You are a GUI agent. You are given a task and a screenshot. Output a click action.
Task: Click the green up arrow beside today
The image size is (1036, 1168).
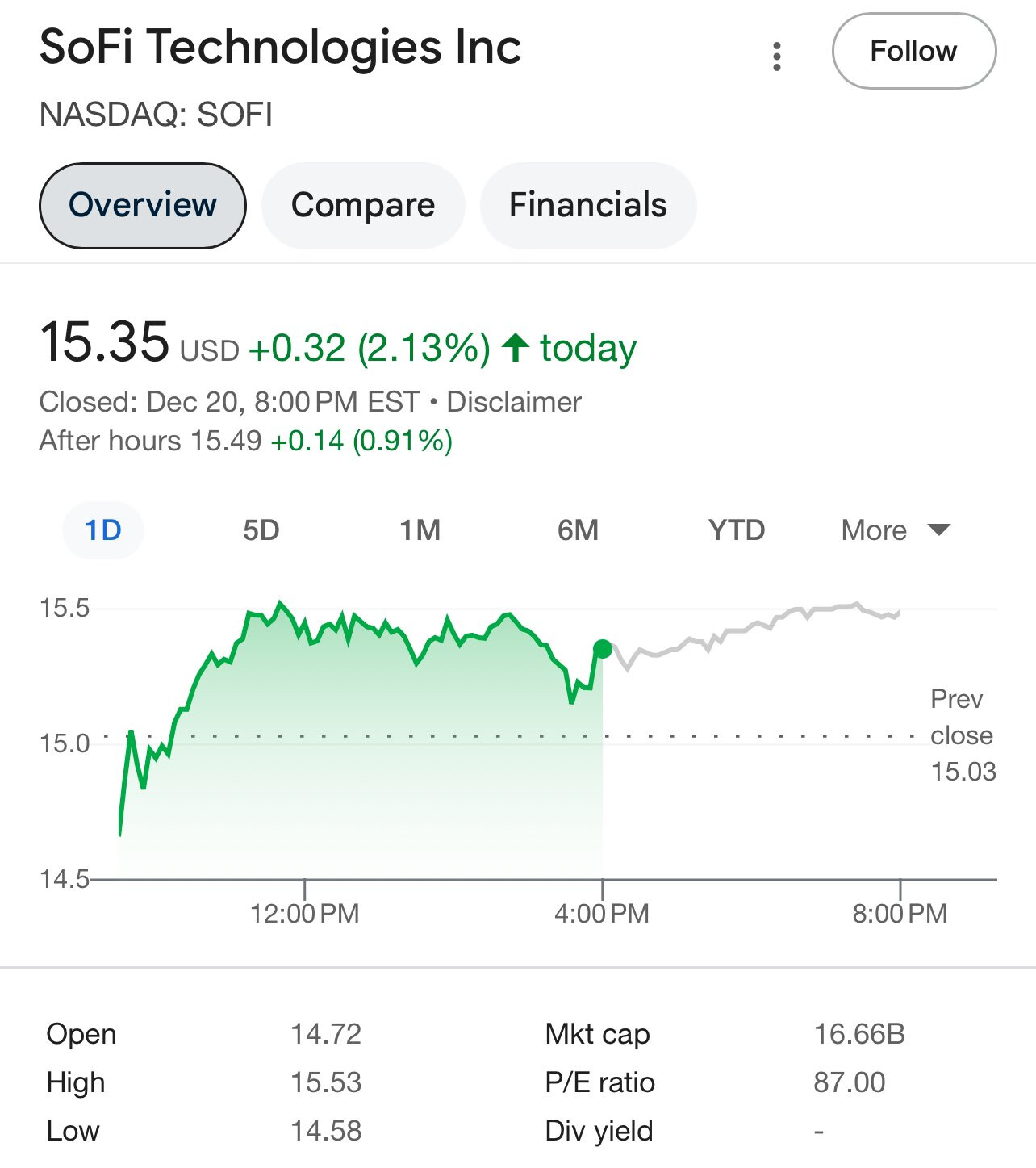[x=516, y=348]
